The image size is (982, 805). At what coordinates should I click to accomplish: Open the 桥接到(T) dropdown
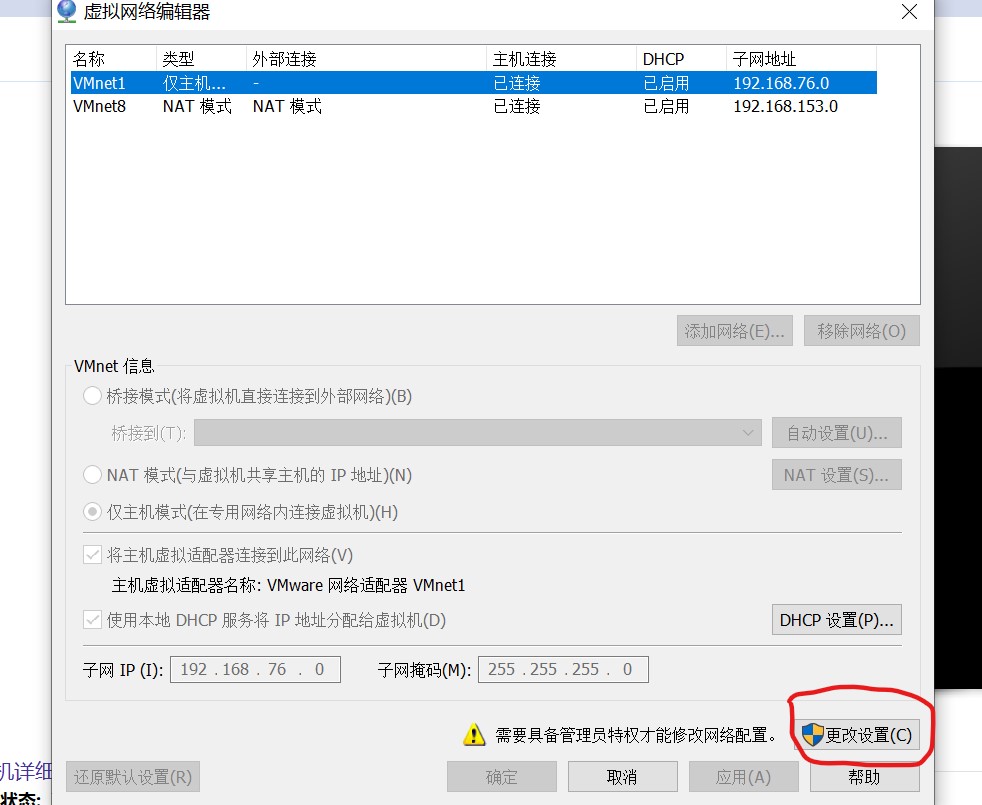pos(478,433)
